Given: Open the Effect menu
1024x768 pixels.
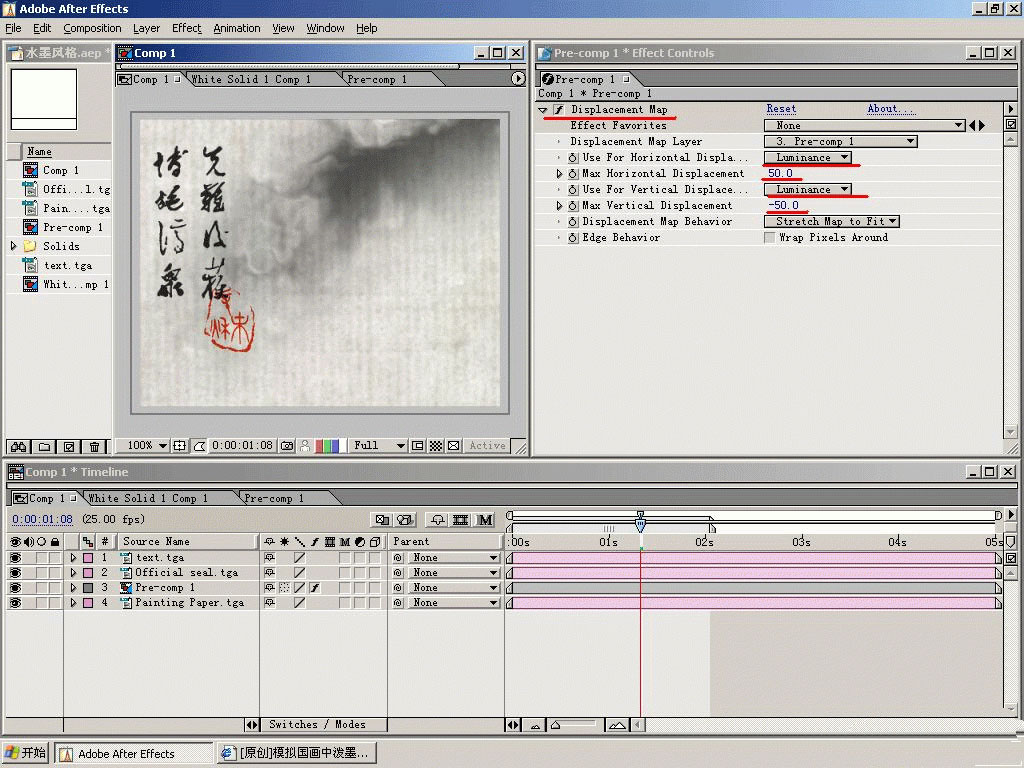Looking at the screenshot, I should 187,28.
